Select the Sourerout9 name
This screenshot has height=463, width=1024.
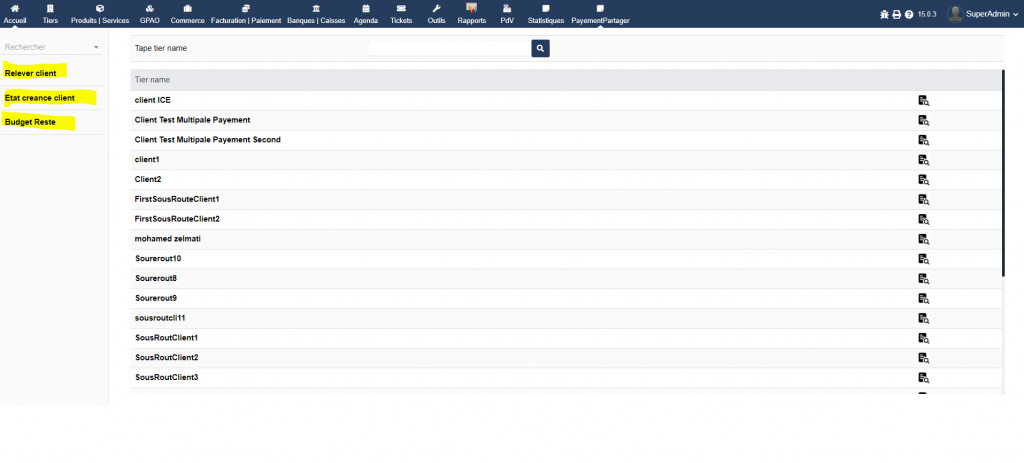point(156,298)
